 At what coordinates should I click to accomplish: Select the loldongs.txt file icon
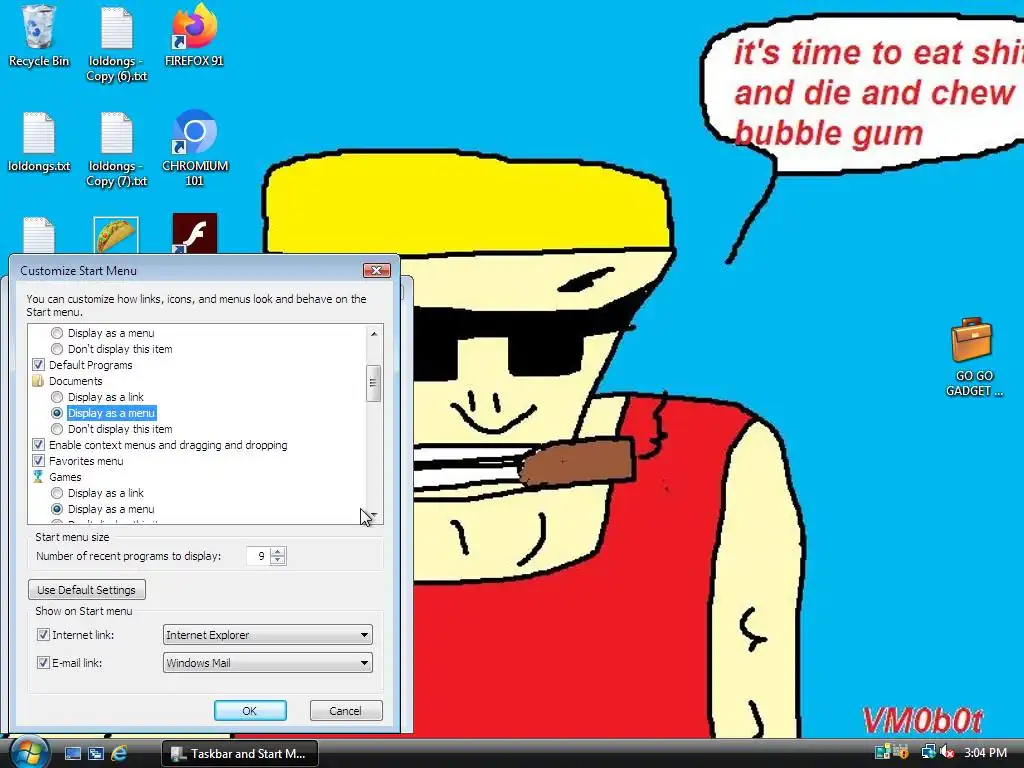click(39, 141)
